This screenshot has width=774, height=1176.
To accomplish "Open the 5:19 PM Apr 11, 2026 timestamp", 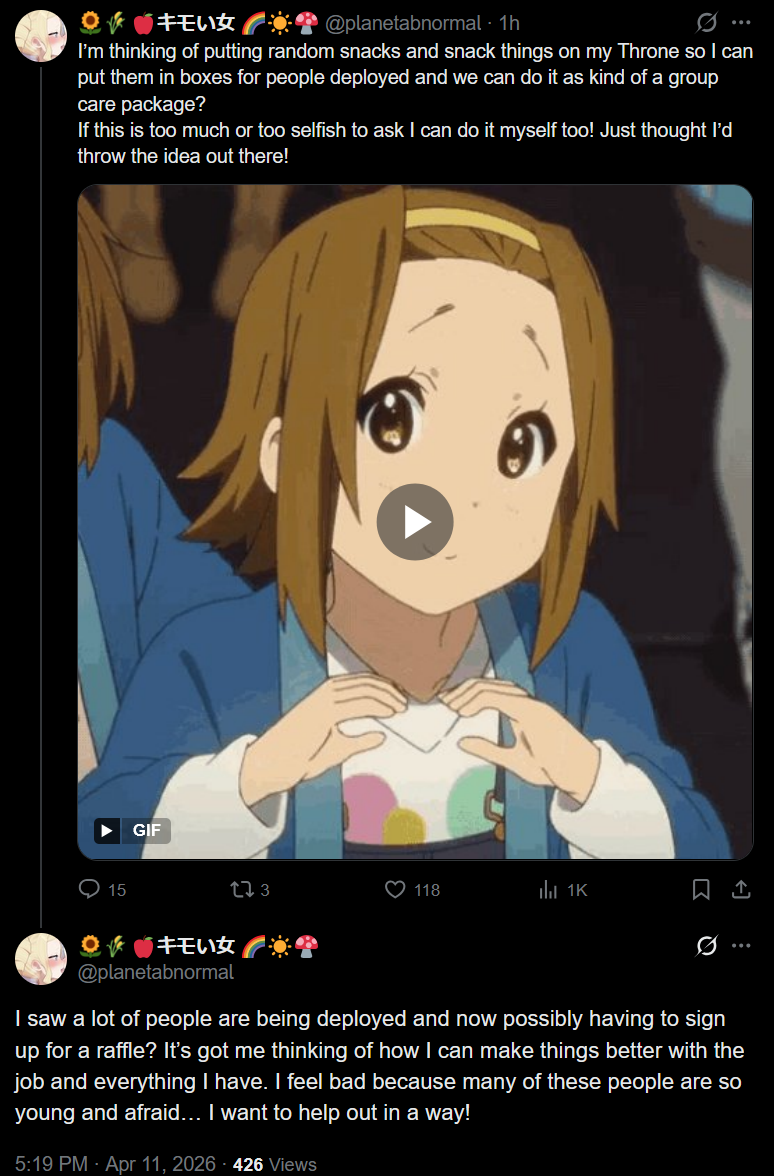I will tap(115, 1164).
